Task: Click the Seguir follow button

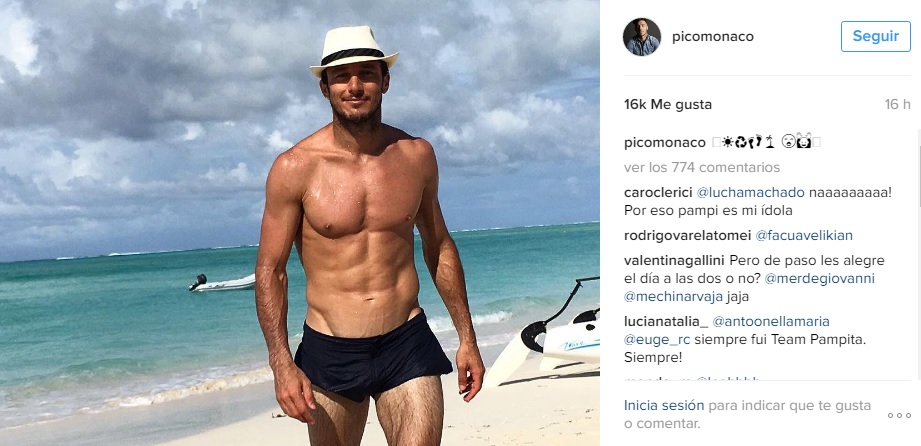Action: (x=876, y=36)
